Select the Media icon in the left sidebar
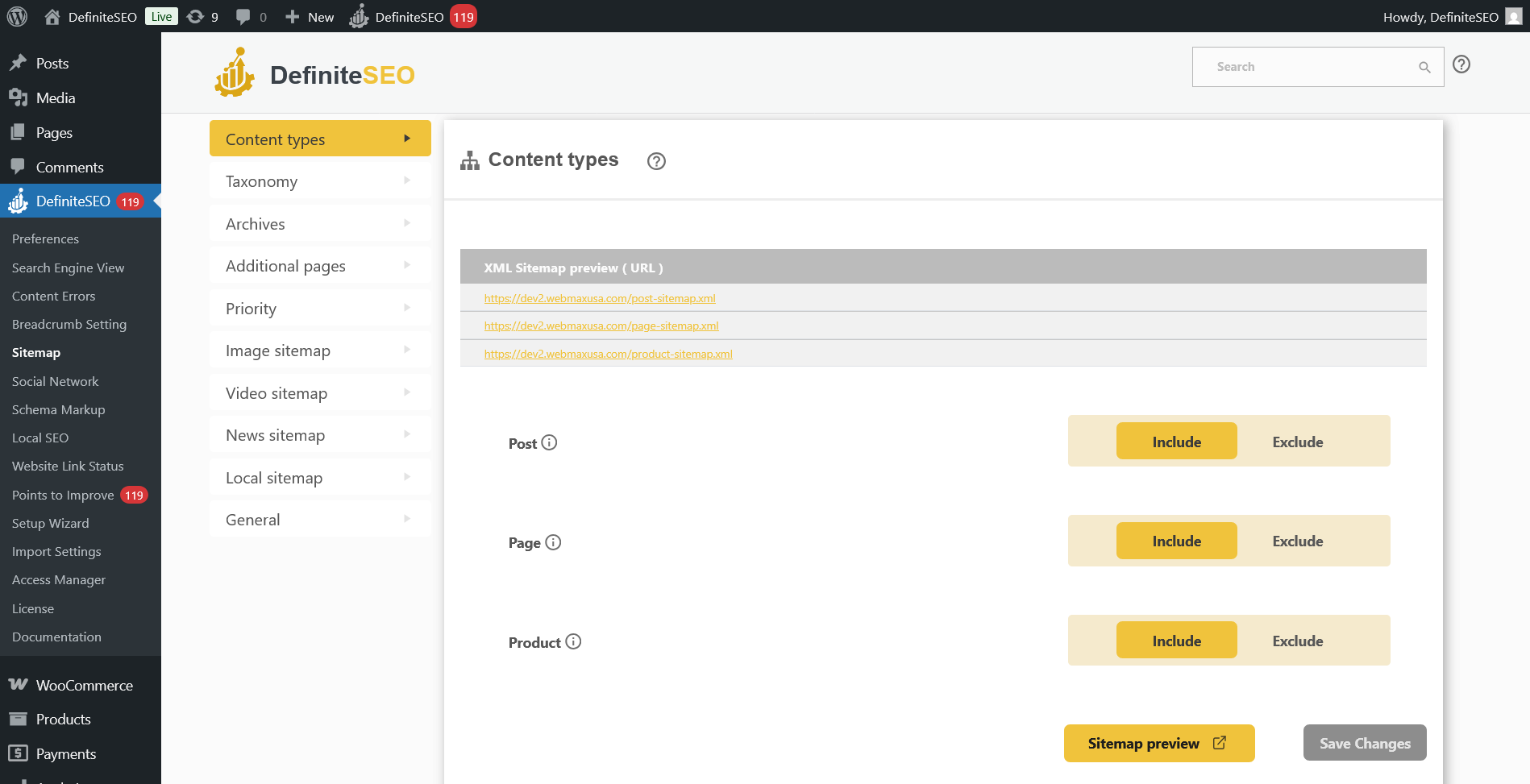The image size is (1530, 784). 19,97
